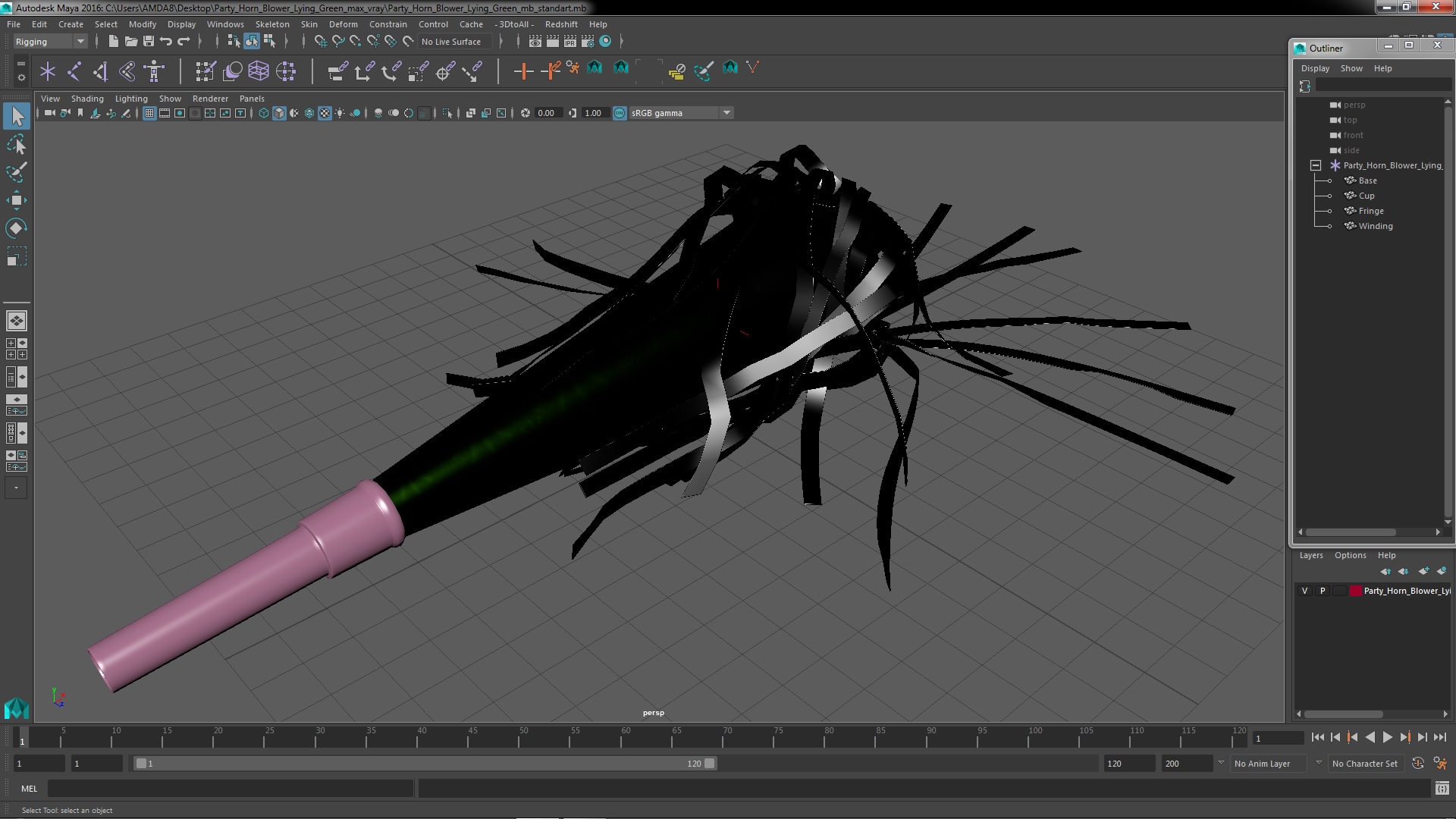Select the Fringe node in Outliner
The image size is (1456, 819).
click(1370, 211)
